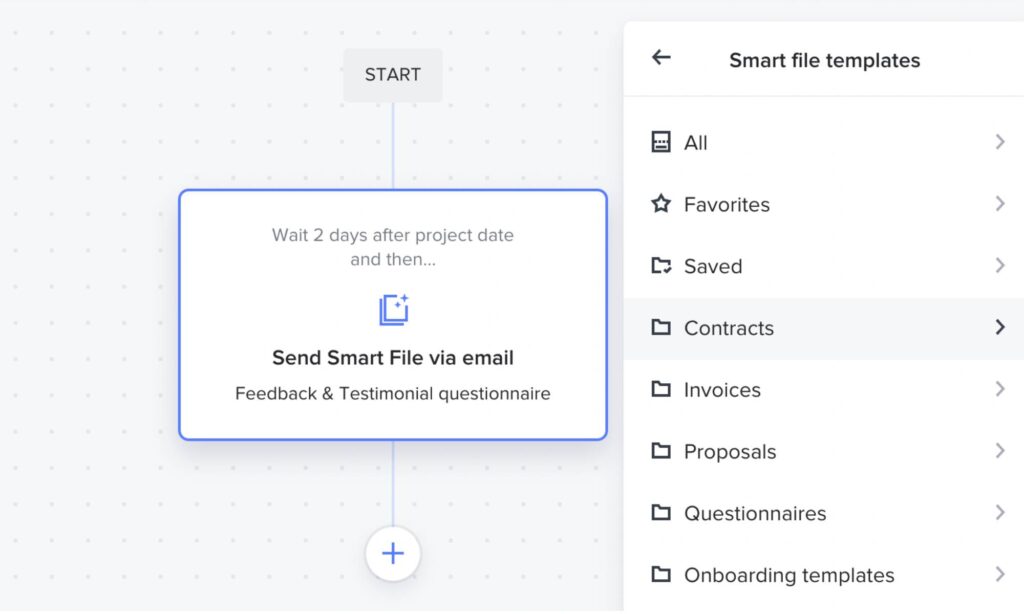Click the START block in the workflow
Image resolution: width=1024 pixels, height=614 pixels.
[x=393, y=74]
